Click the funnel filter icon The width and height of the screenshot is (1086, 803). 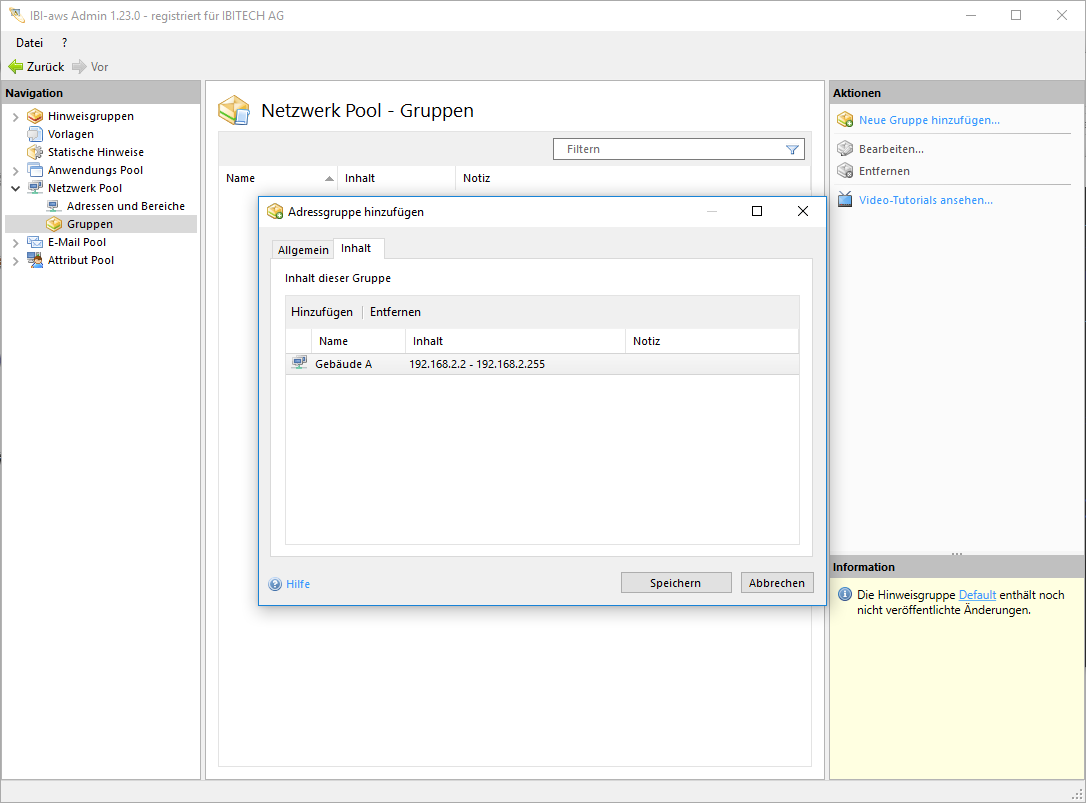(792, 149)
